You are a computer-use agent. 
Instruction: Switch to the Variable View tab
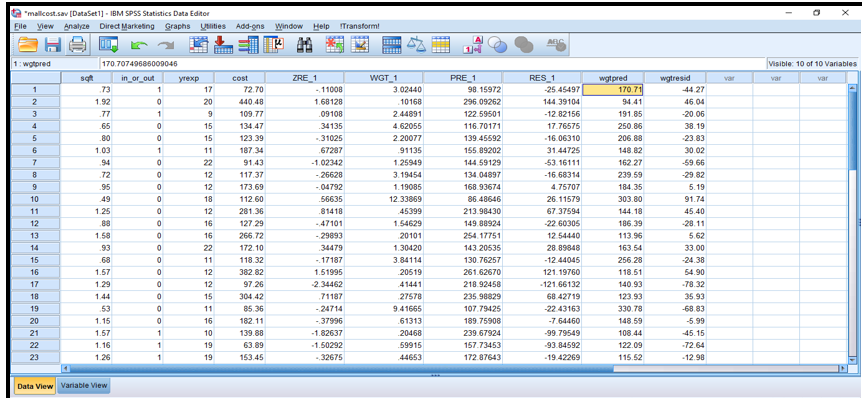[84, 386]
